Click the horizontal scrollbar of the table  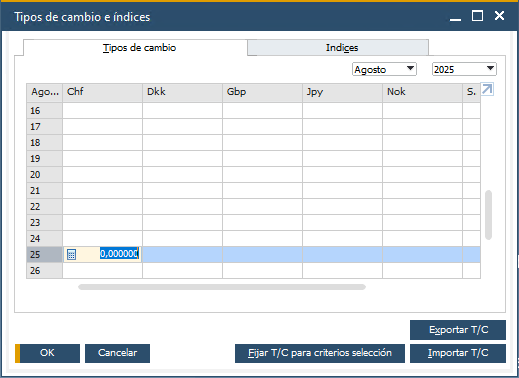point(222,287)
